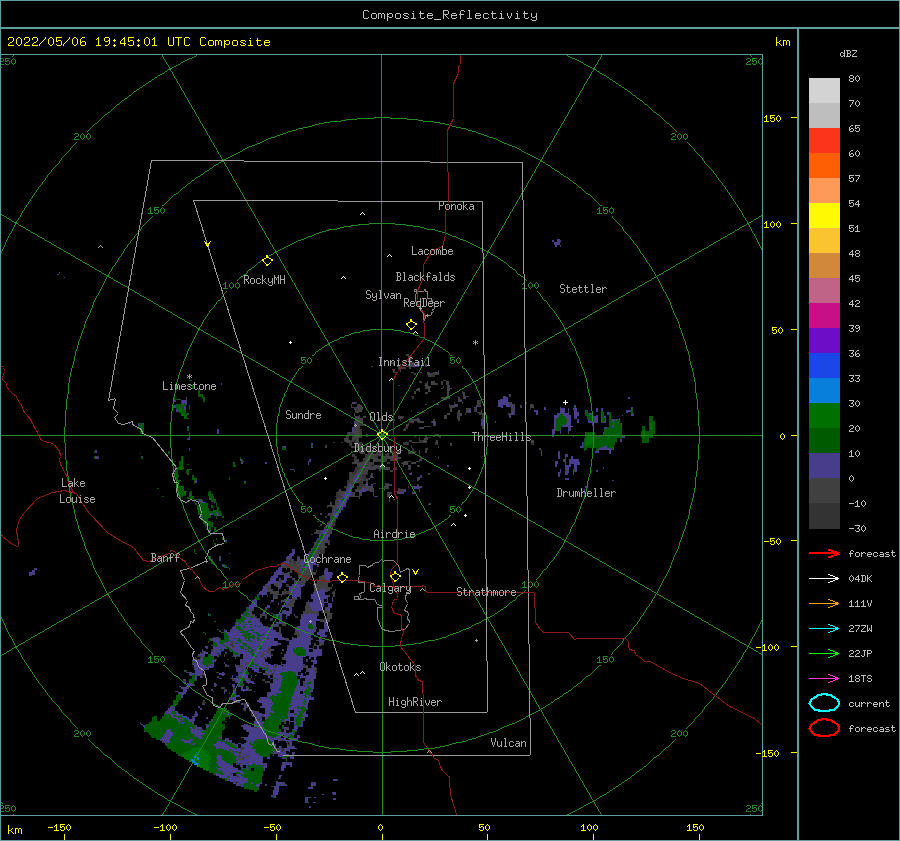Click the dBZ legend heading
The height and width of the screenshot is (841, 900).
click(848, 53)
